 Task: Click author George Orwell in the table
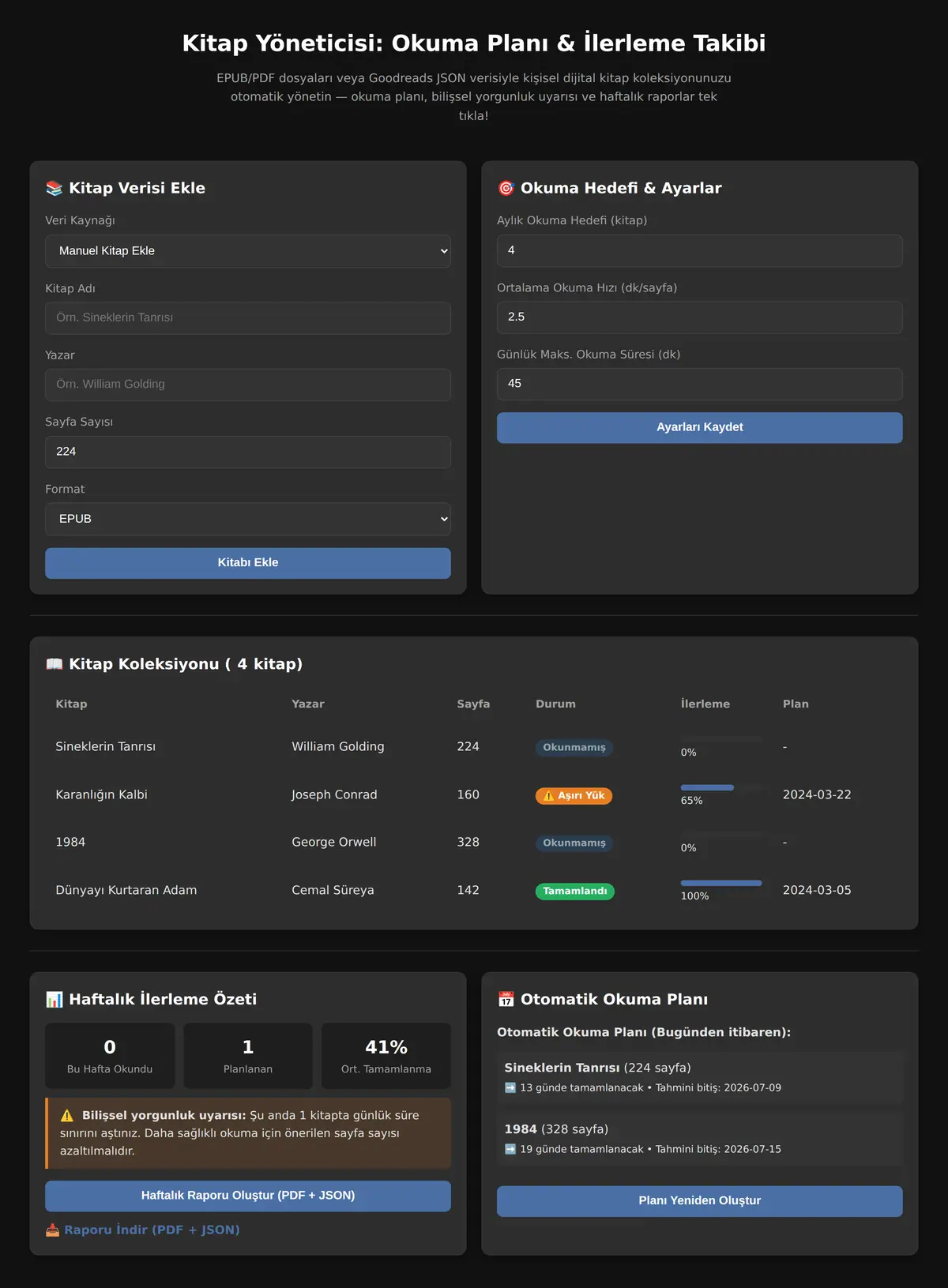(x=334, y=843)
